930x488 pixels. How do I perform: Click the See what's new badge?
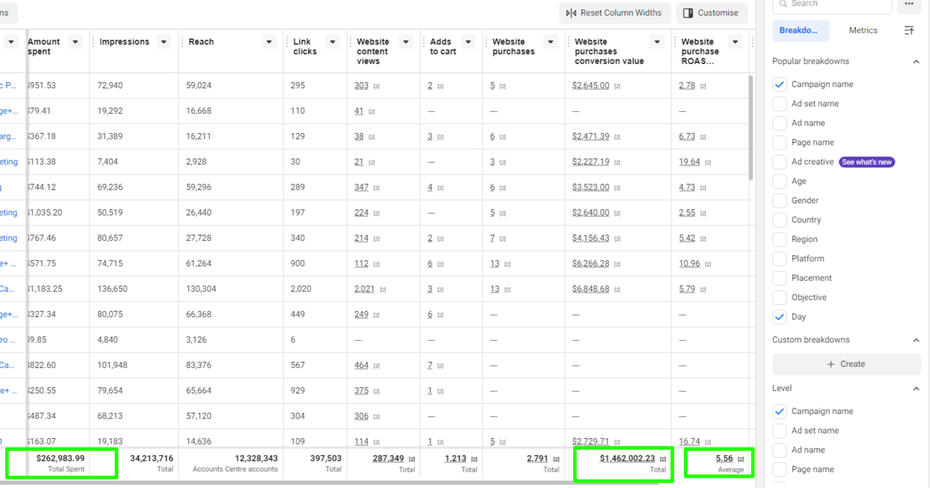(866, 162)
